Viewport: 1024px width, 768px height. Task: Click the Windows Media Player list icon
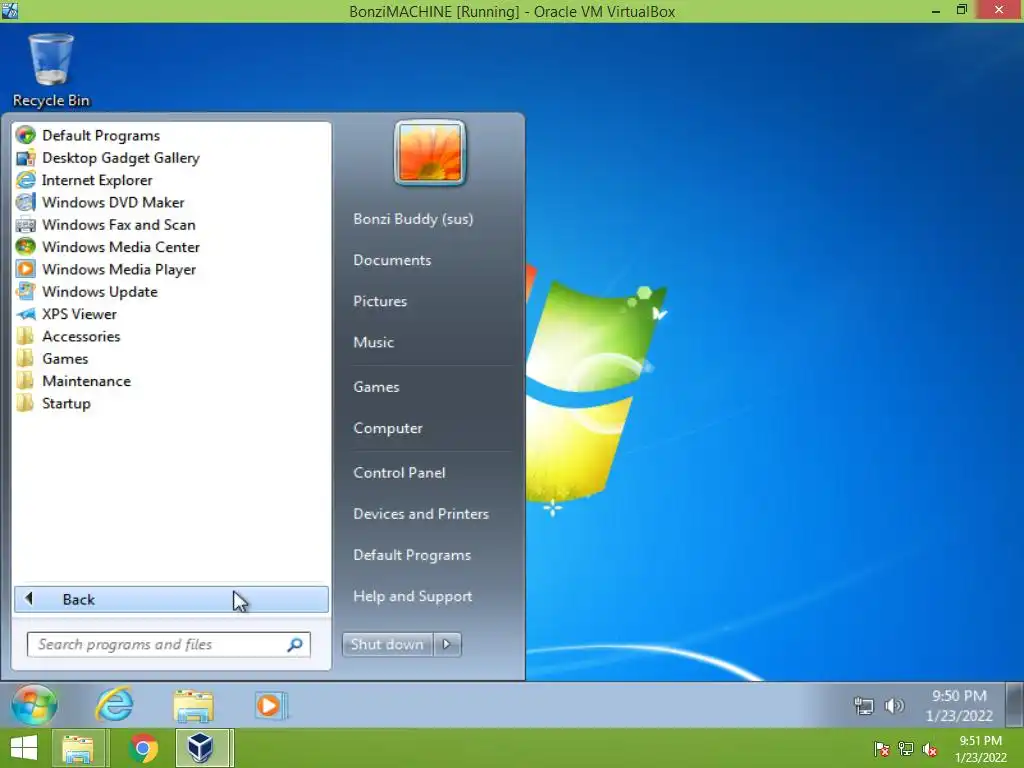pos(25,269)
